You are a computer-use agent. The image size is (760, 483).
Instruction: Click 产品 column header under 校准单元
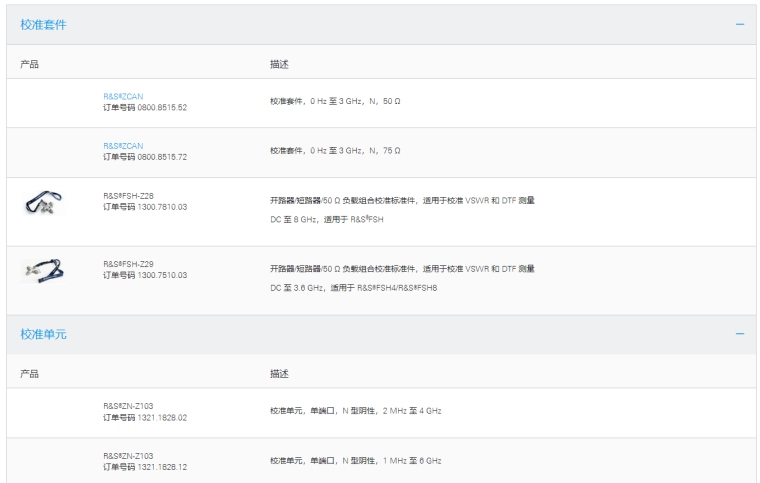pos(30,373)
